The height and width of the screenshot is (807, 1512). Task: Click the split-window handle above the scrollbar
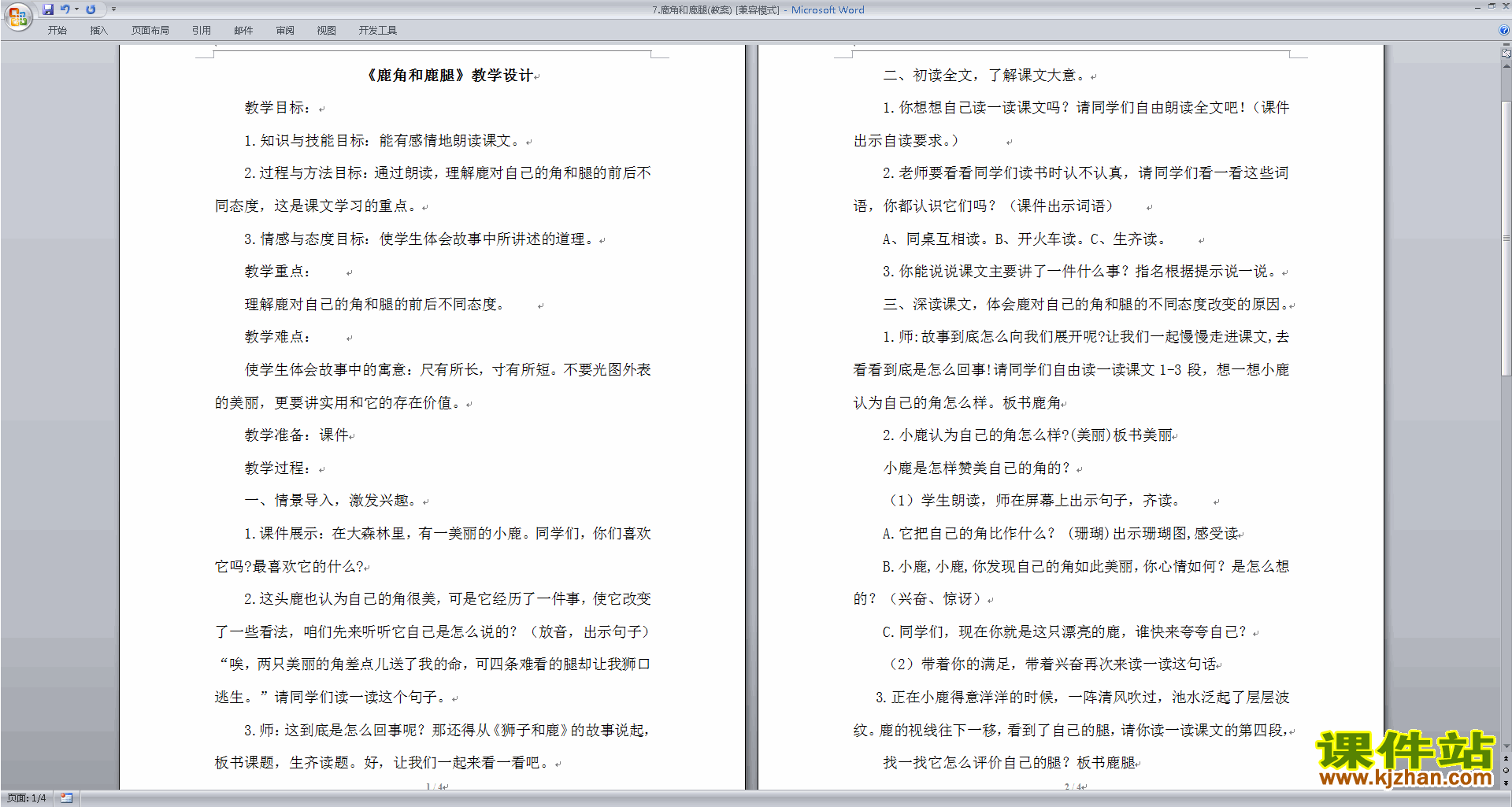tap(1506, 45)
